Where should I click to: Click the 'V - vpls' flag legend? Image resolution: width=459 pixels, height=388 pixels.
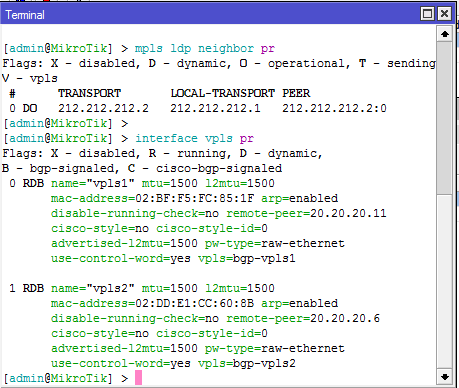coord(30,79)
